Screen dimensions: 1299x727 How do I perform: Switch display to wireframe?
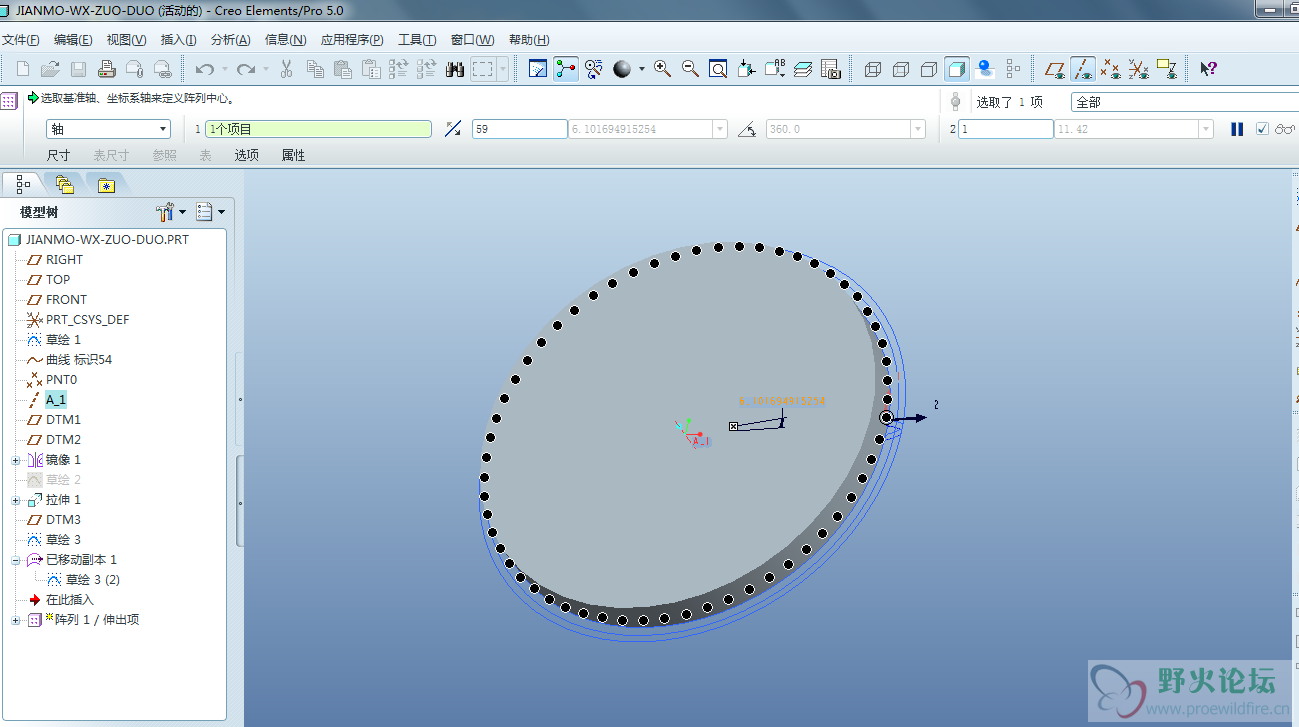click(873, 69)
